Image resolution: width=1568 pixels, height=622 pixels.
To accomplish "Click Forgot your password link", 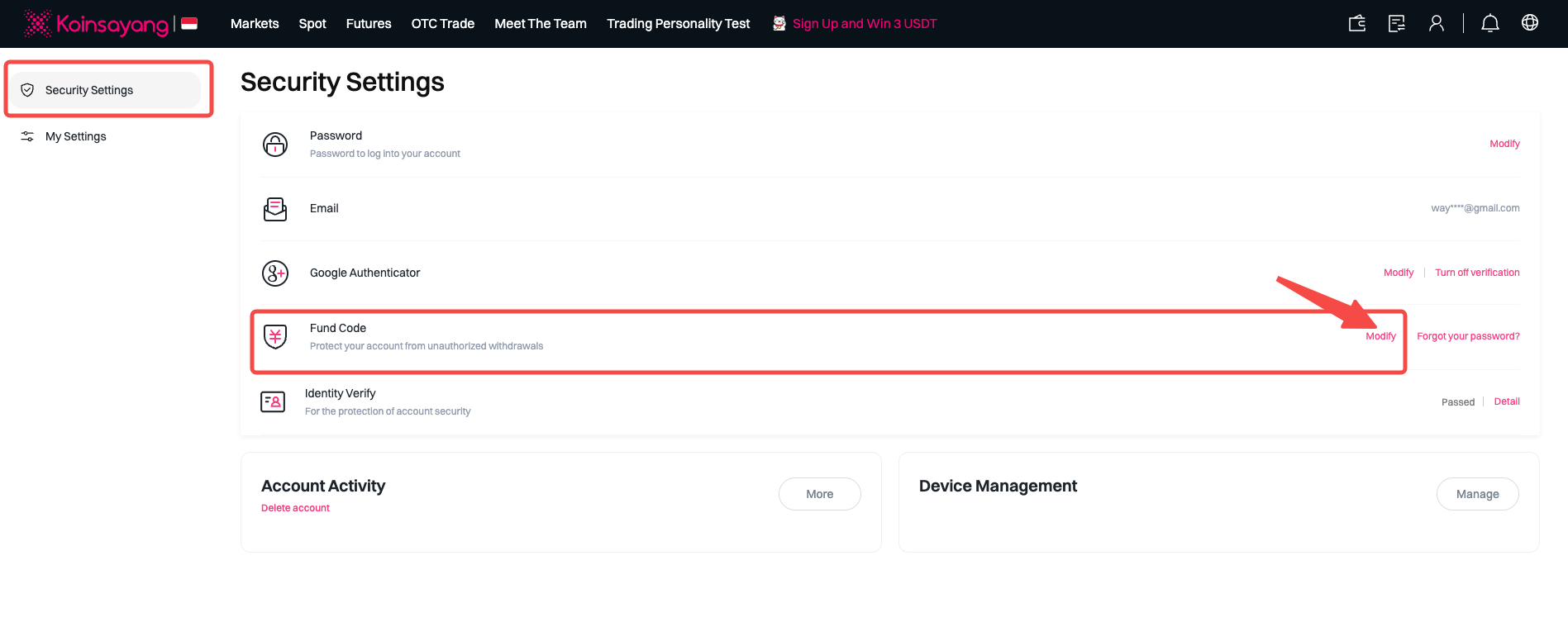I will coord(1468,336).
